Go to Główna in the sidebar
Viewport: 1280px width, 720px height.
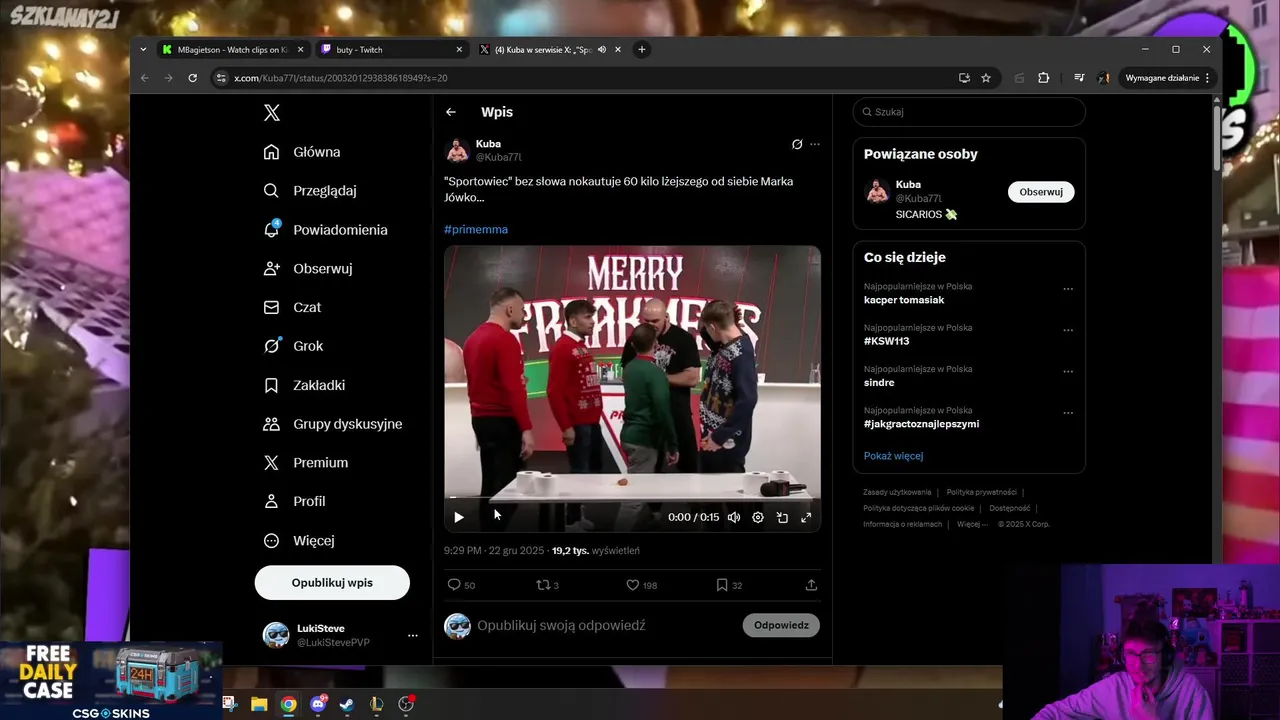[x=302, y=152]
